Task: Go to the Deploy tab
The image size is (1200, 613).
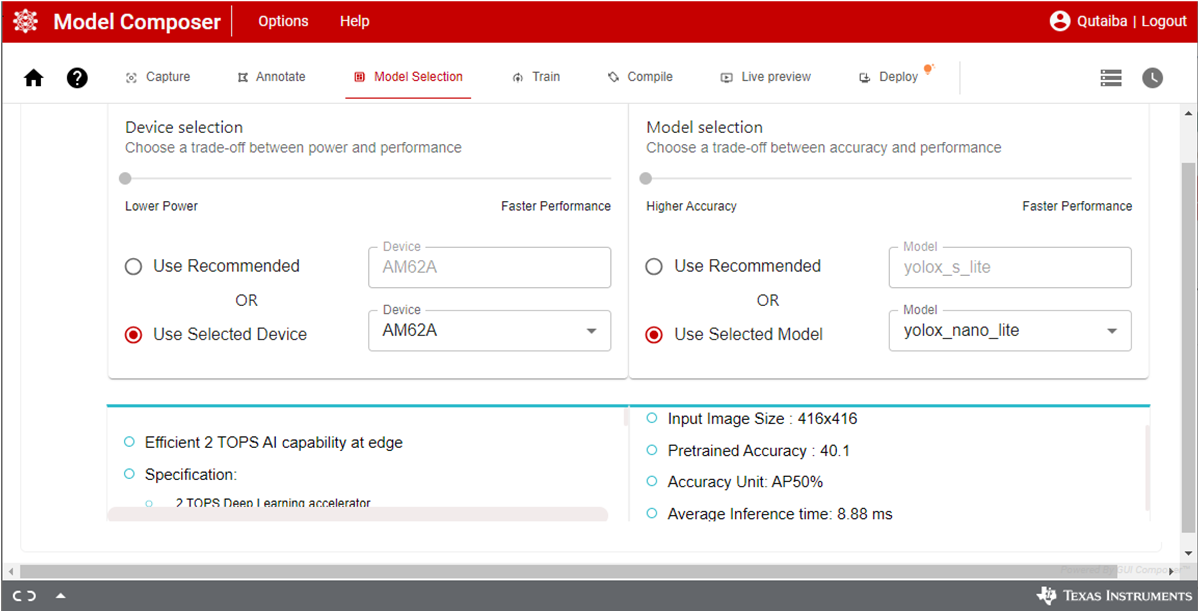Action: [x=889, y=77]
